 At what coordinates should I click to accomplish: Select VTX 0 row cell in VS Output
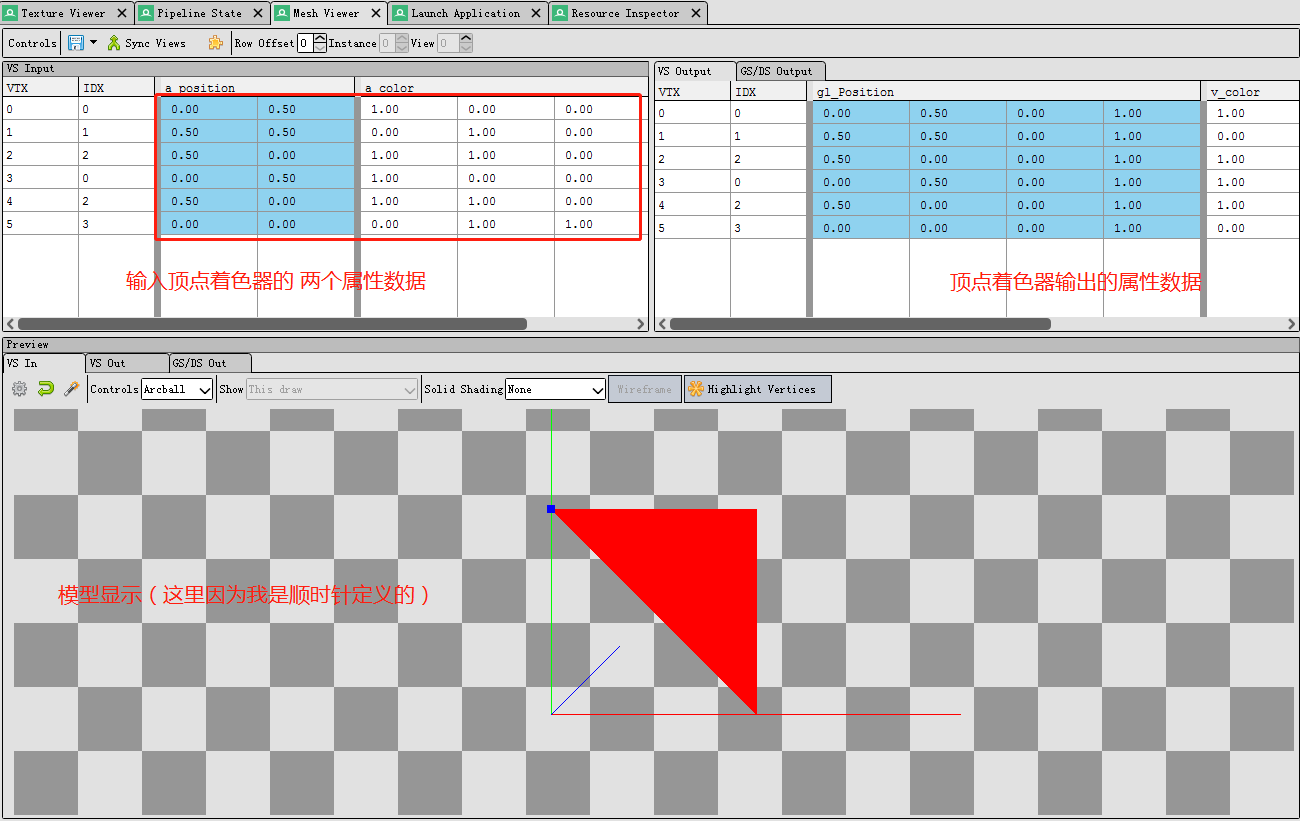coord(692,113)
